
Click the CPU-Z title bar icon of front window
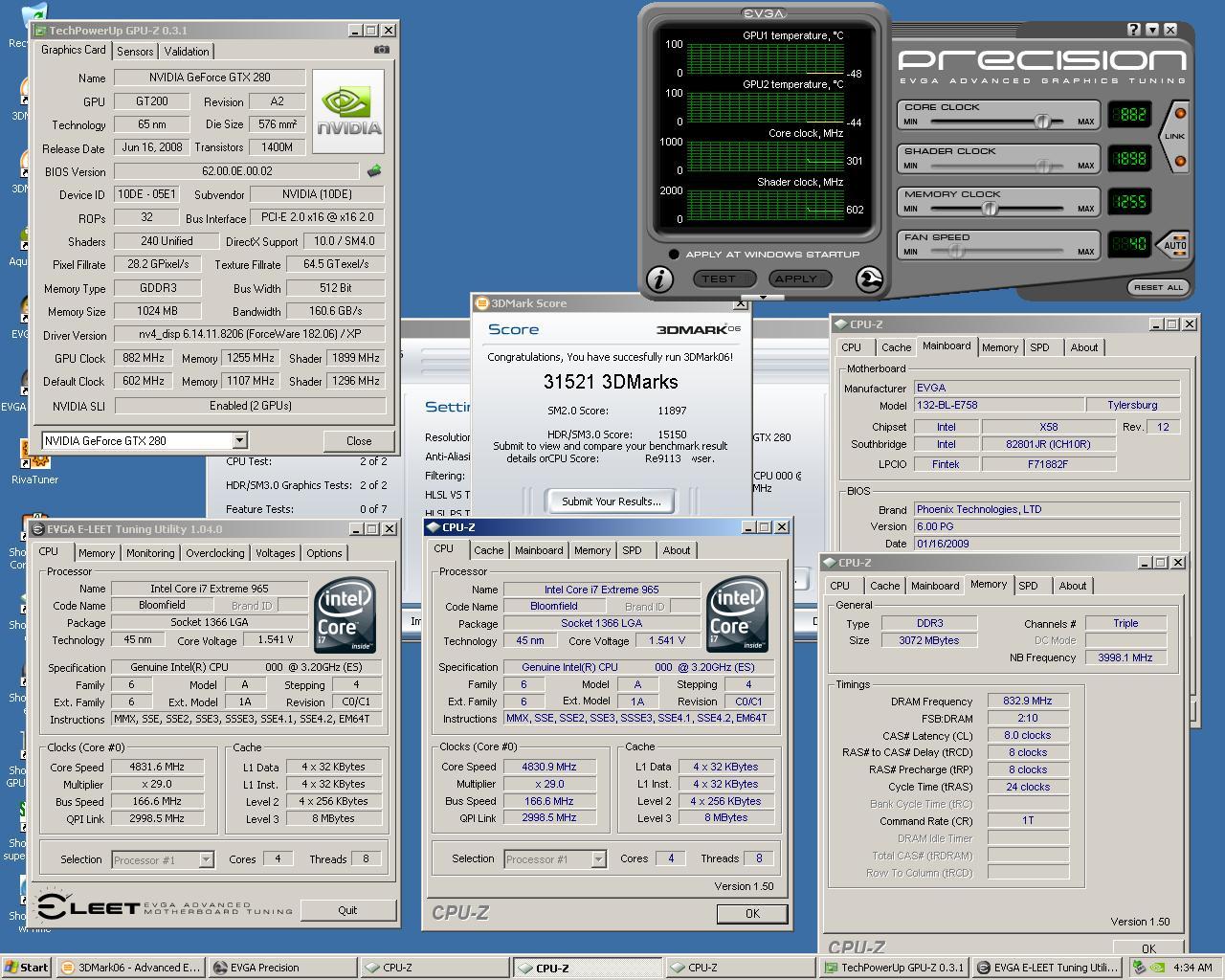(x=434, y=527)
